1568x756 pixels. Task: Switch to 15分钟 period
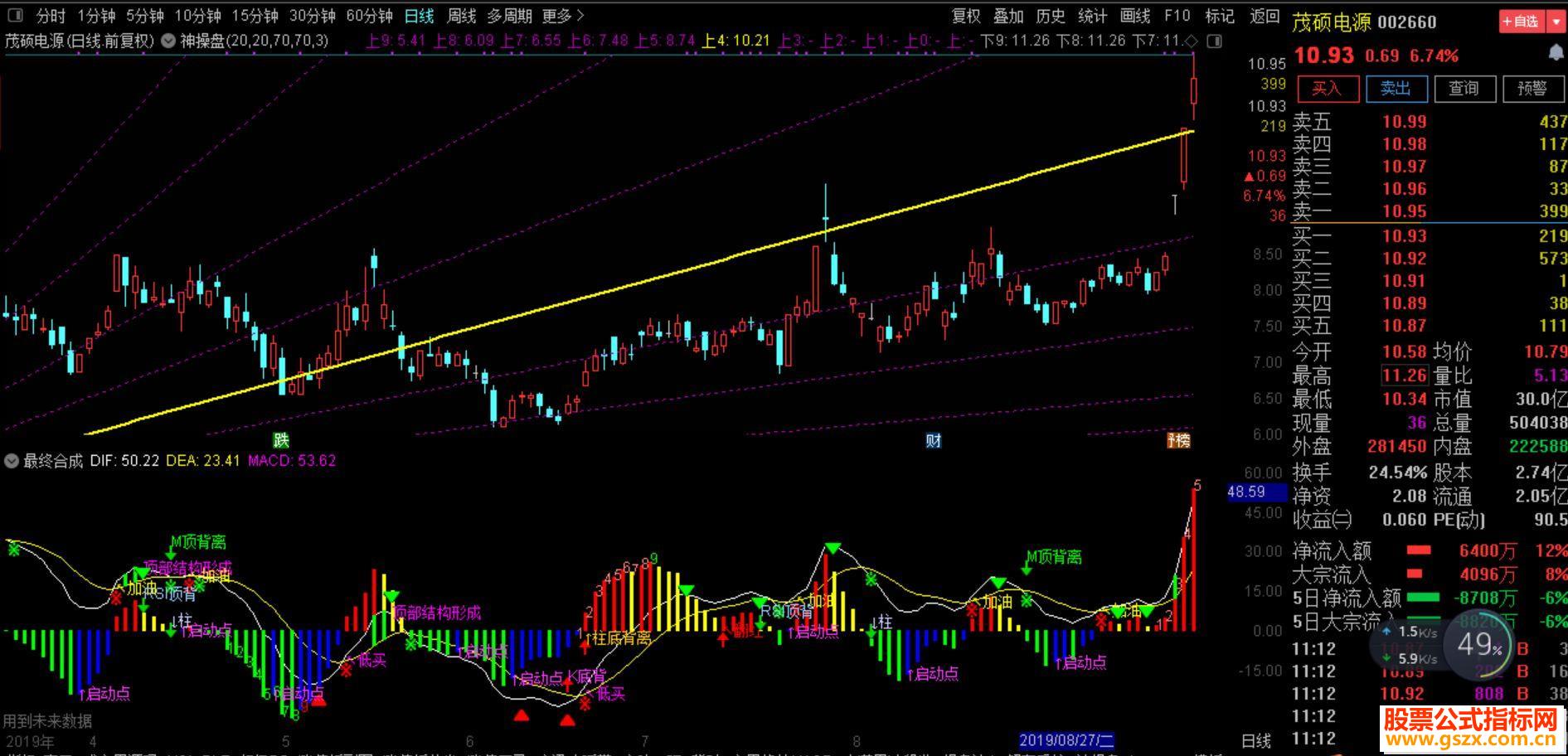(x=255, y=17)
